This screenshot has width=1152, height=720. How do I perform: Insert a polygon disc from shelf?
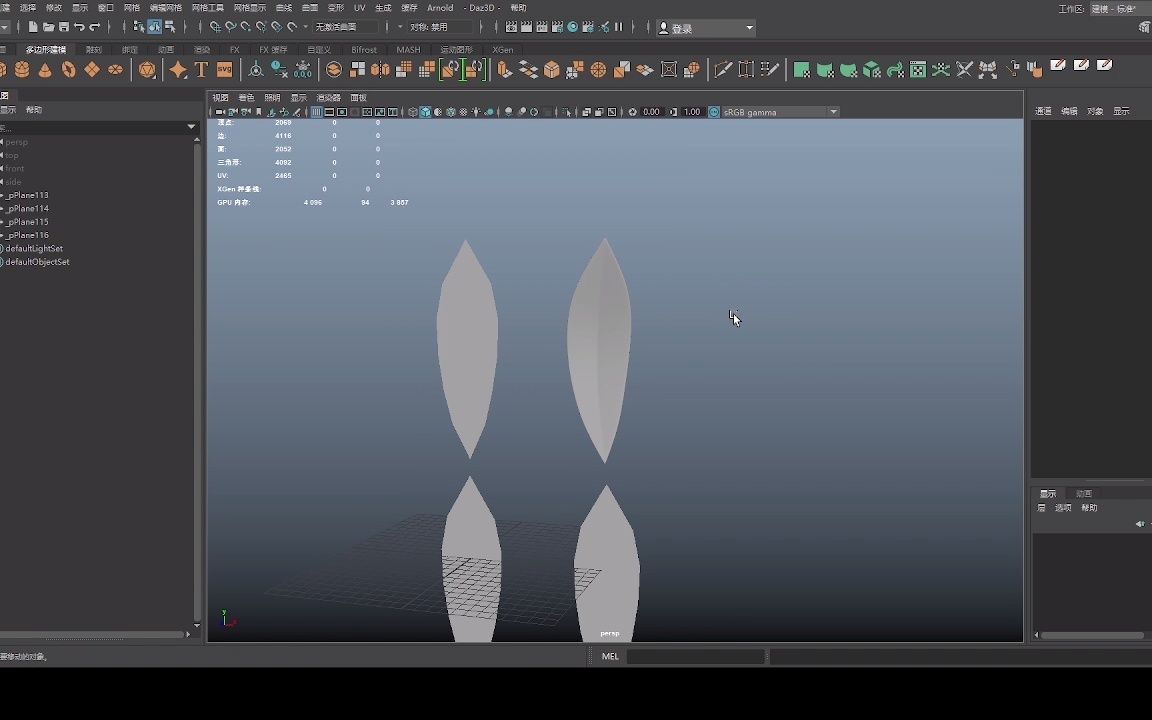pyautogui.click(x=115, y=70)
